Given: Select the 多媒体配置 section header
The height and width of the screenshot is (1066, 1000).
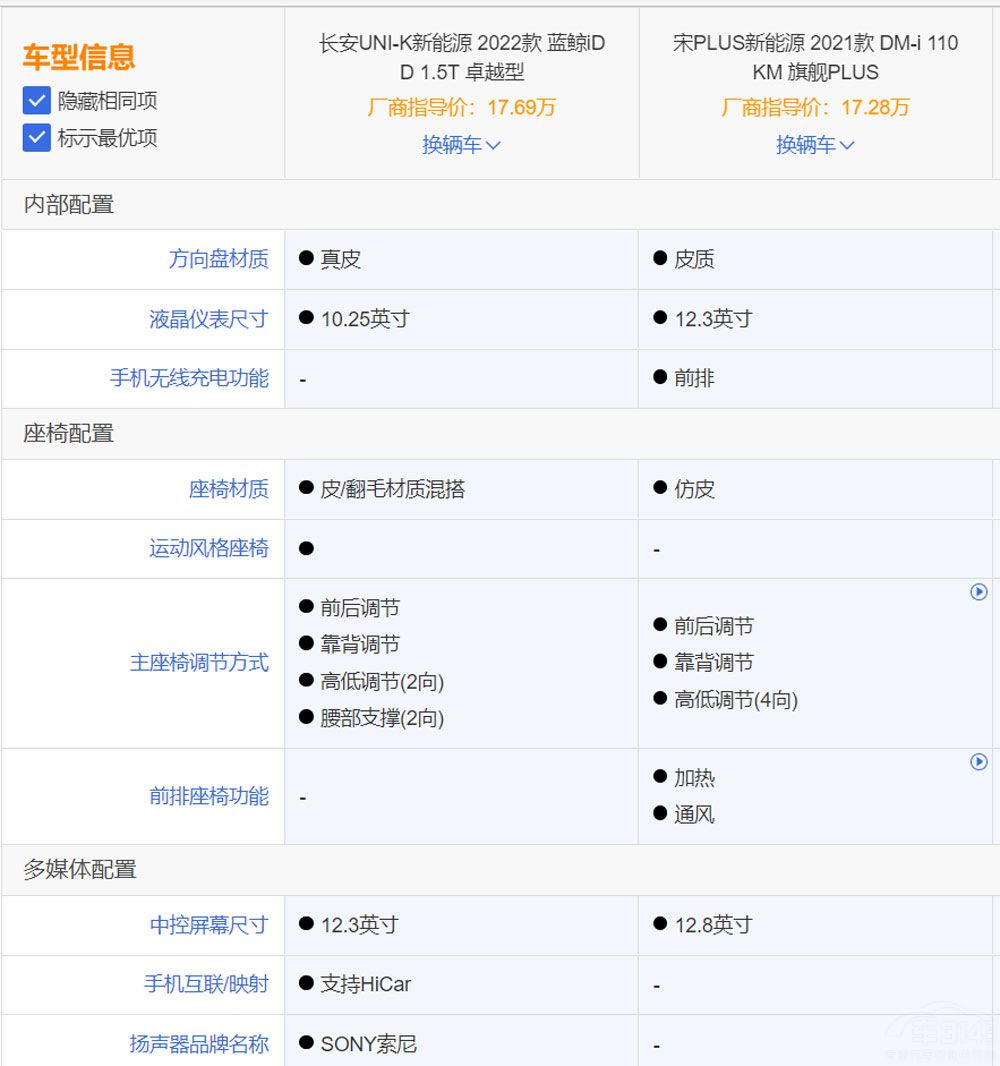Looking at the screenshot, I should (79, 870).
